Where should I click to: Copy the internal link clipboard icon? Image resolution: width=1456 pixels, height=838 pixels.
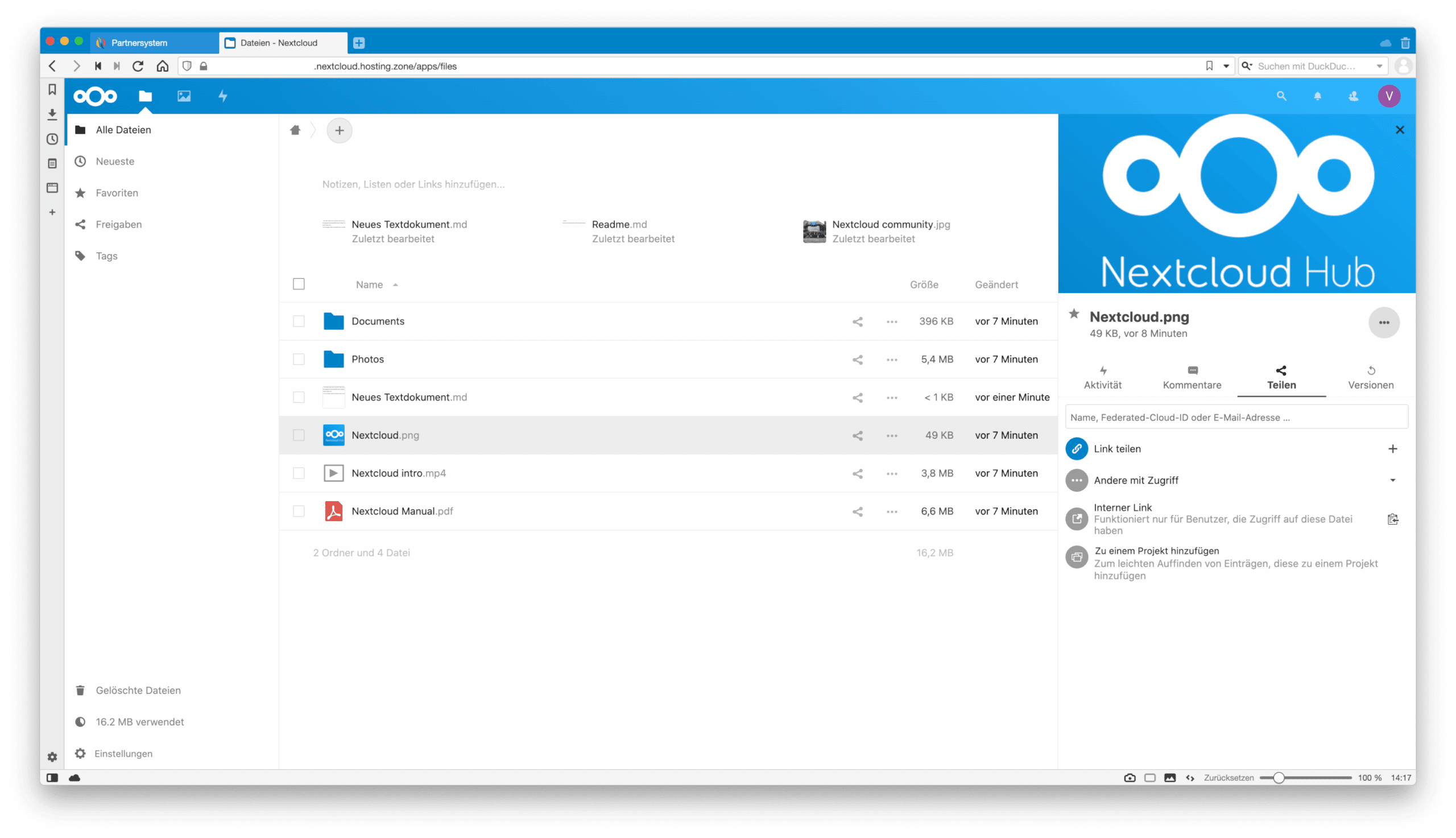coord(1392,519)
